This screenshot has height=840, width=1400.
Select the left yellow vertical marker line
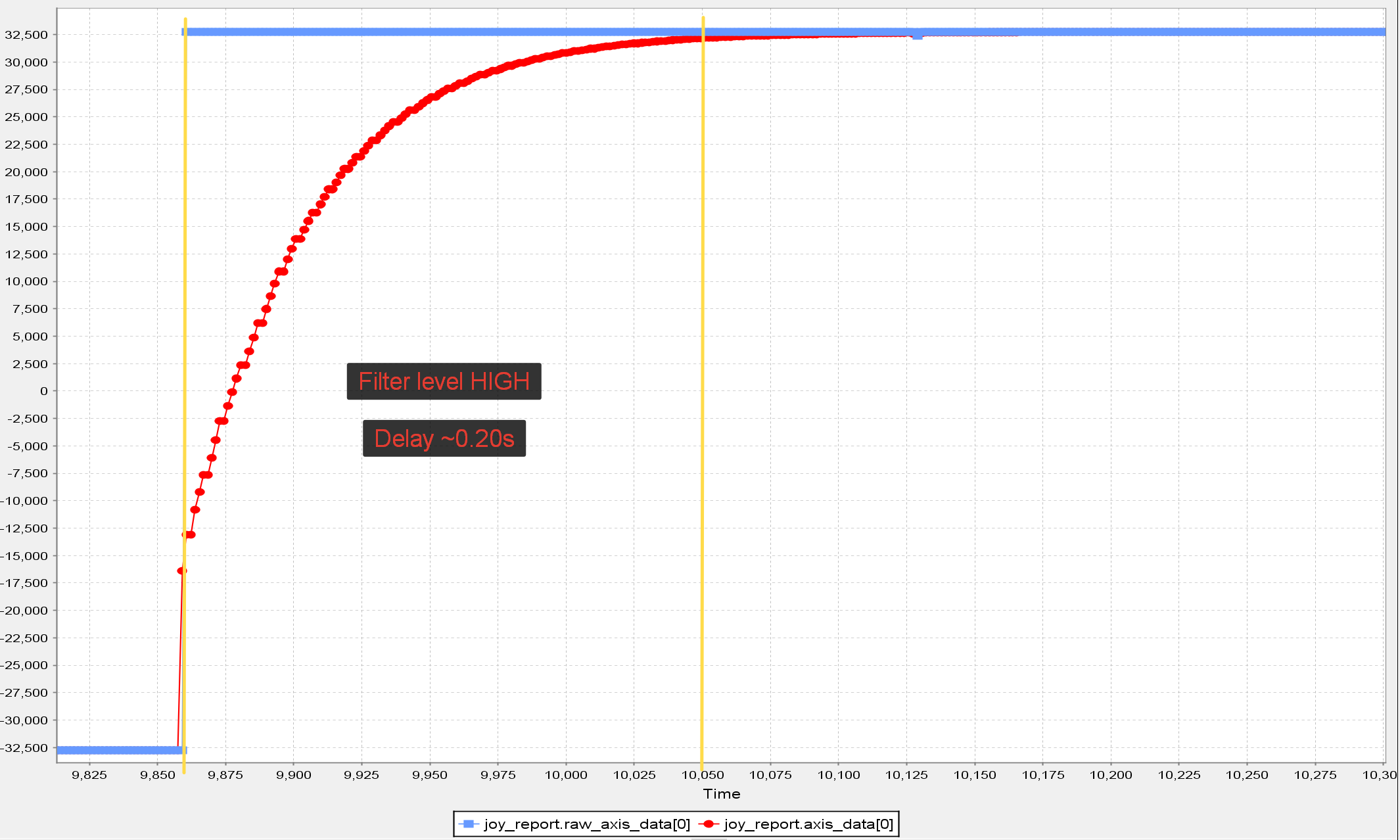(x=185, y=394)
